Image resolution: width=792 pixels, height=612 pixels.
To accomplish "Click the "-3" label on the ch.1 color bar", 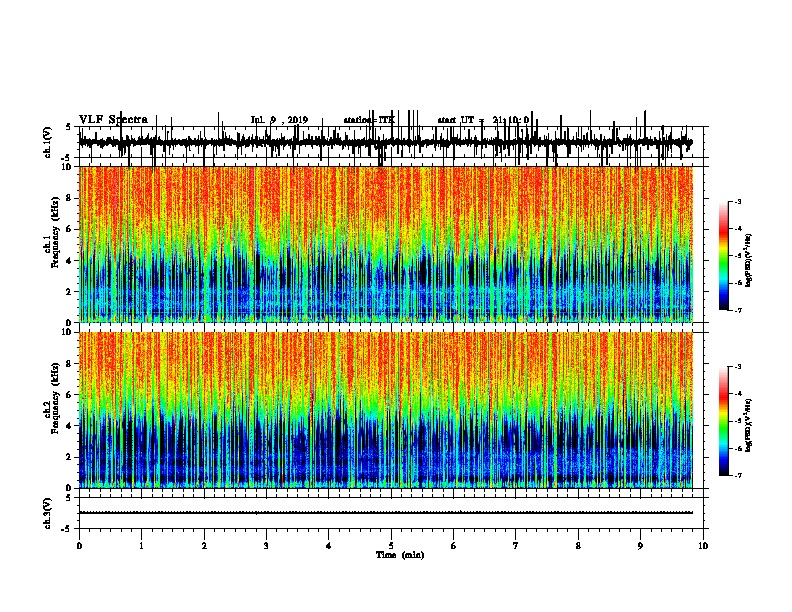I will pos(738,202).
